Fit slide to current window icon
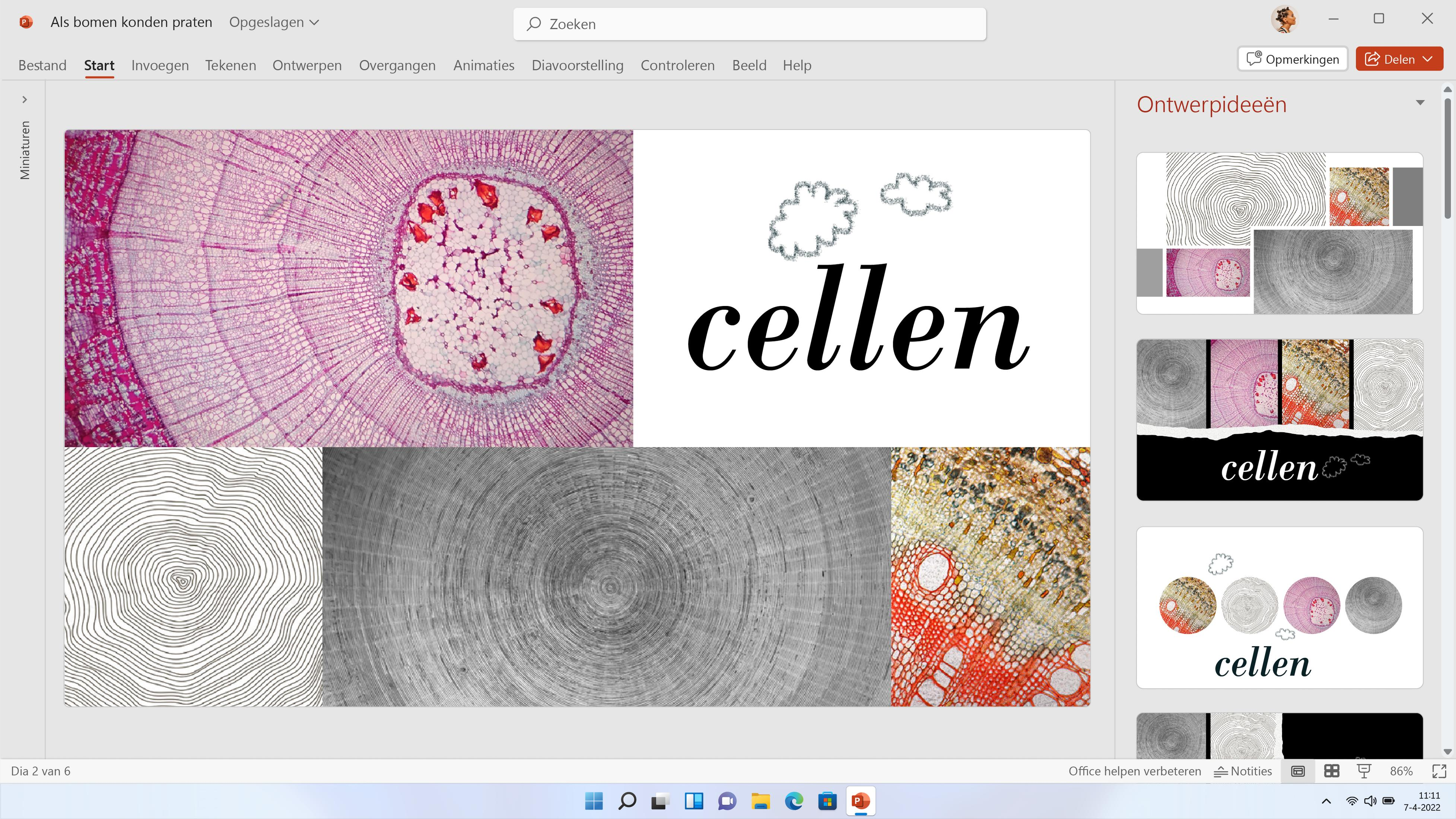The height and width of the screenshot is (819, 1456). [1439, 771]
